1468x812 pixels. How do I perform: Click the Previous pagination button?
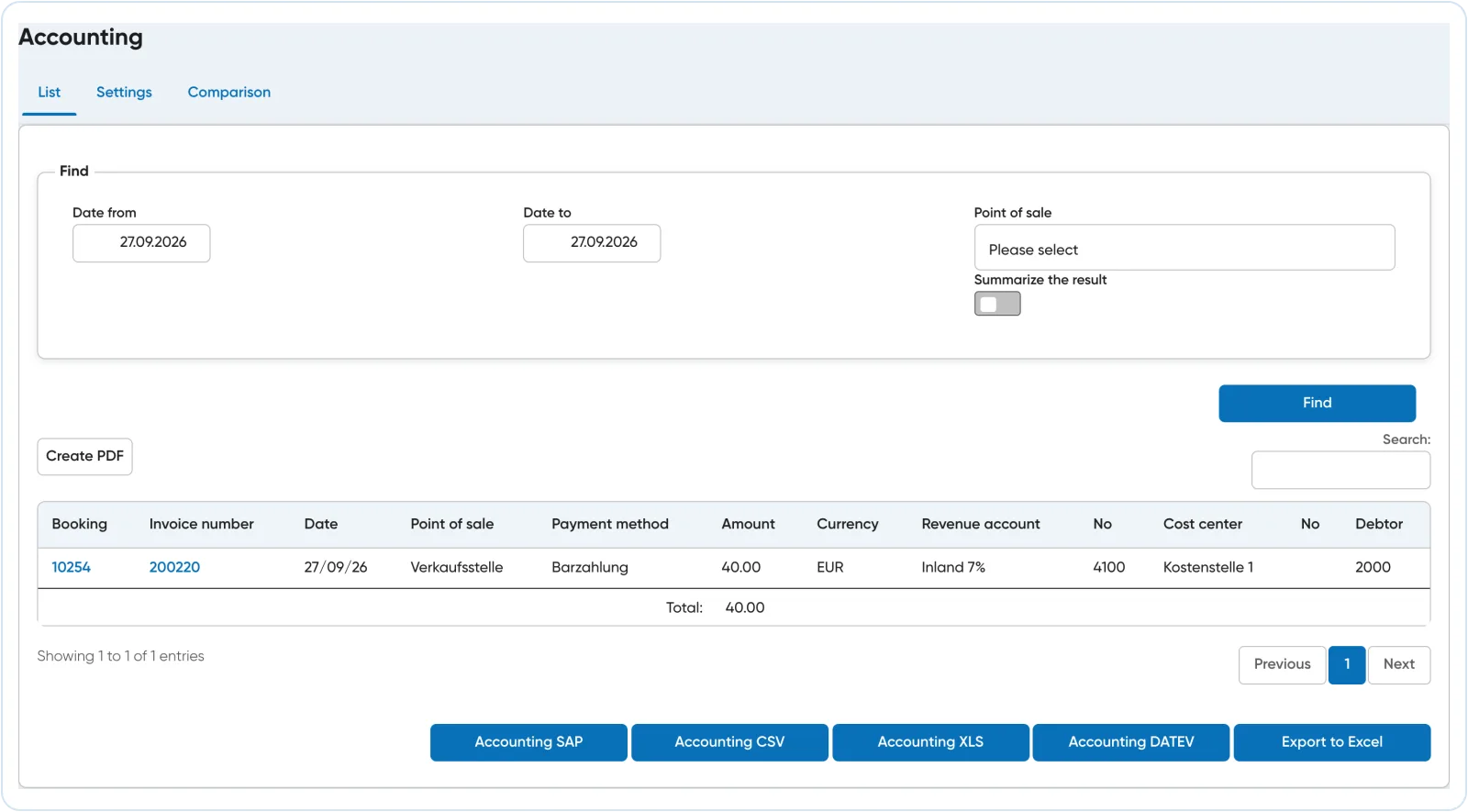tap(1283, 665)
